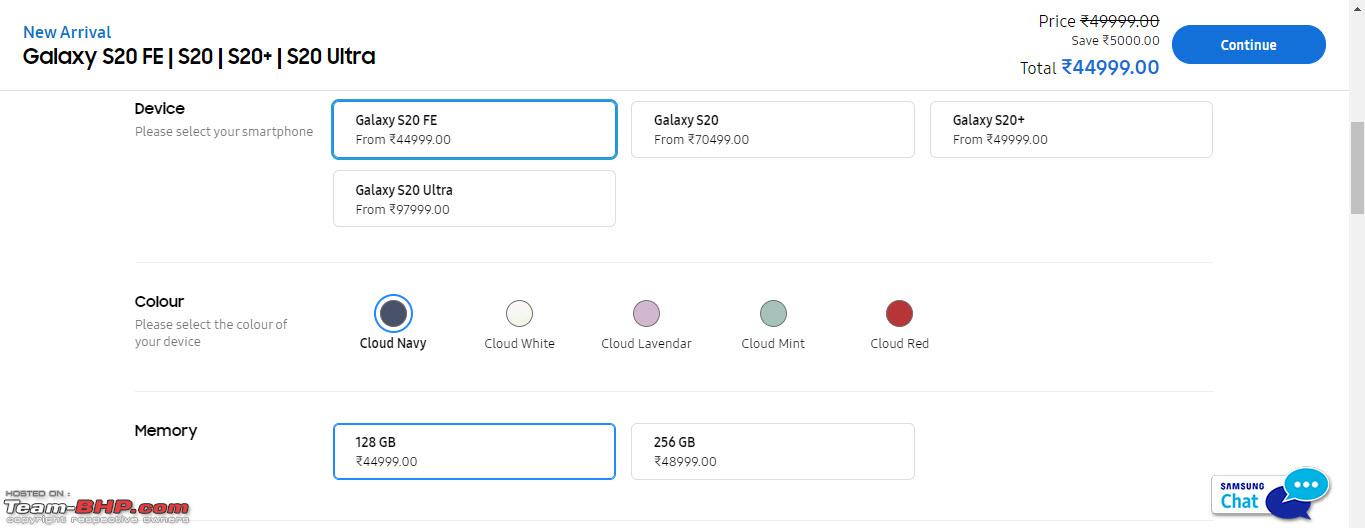Select the Cloud Navy colour swatch

pos(393,313)
